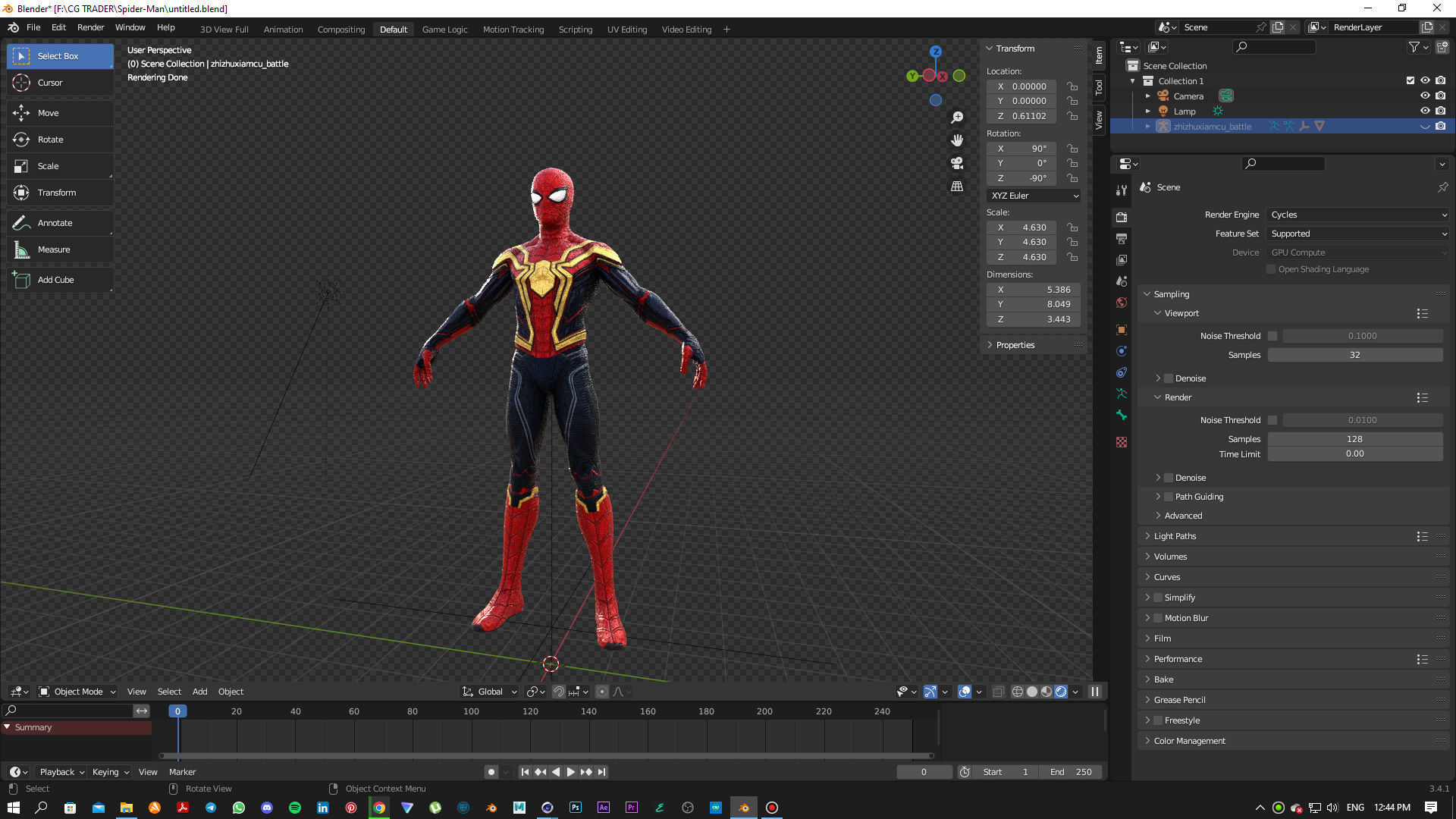Click the zoom viewport magnifier icon
1456x819 pixels.
[957, 118]
